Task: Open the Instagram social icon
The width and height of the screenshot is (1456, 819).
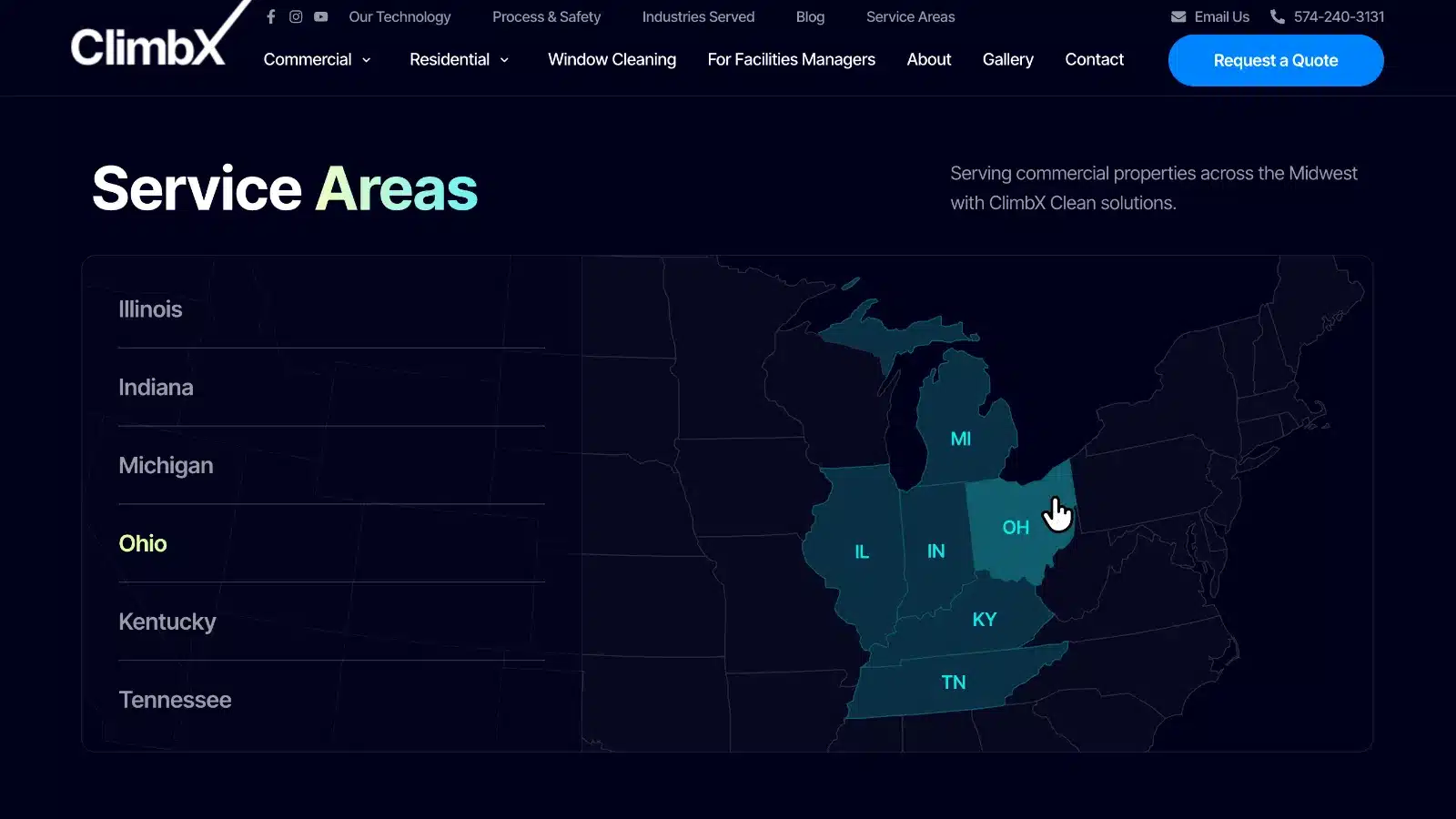Action: click(296, 16)
